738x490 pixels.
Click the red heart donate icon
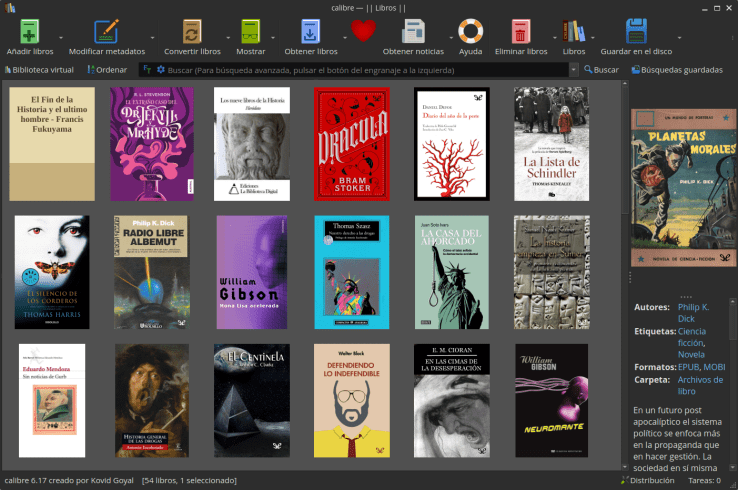click(x=363, y=31)
